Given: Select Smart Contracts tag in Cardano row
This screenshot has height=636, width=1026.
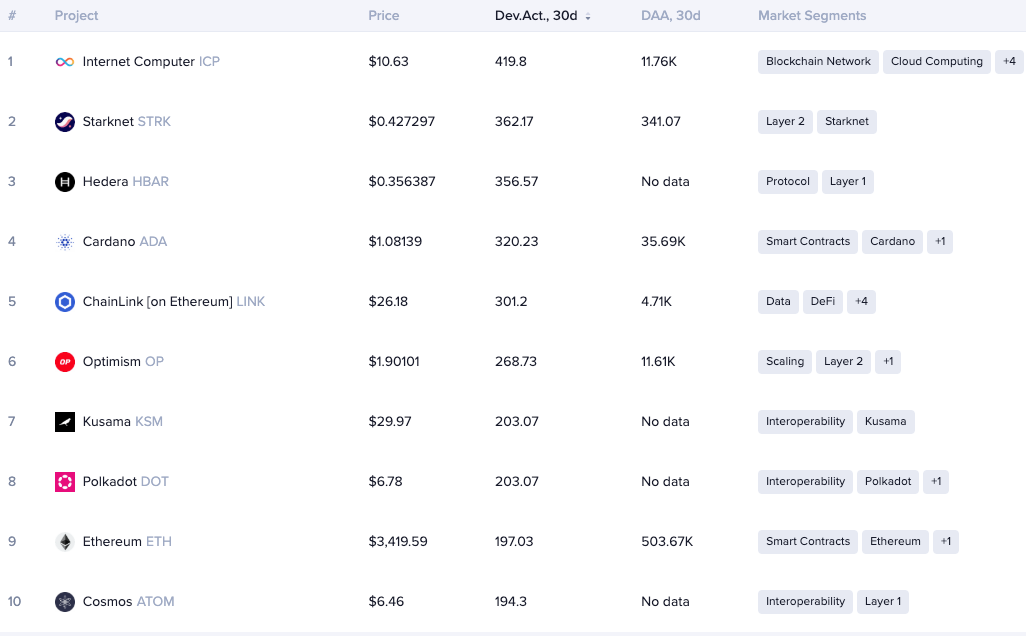Looking at the screenshot, I should tap(807, 241).
